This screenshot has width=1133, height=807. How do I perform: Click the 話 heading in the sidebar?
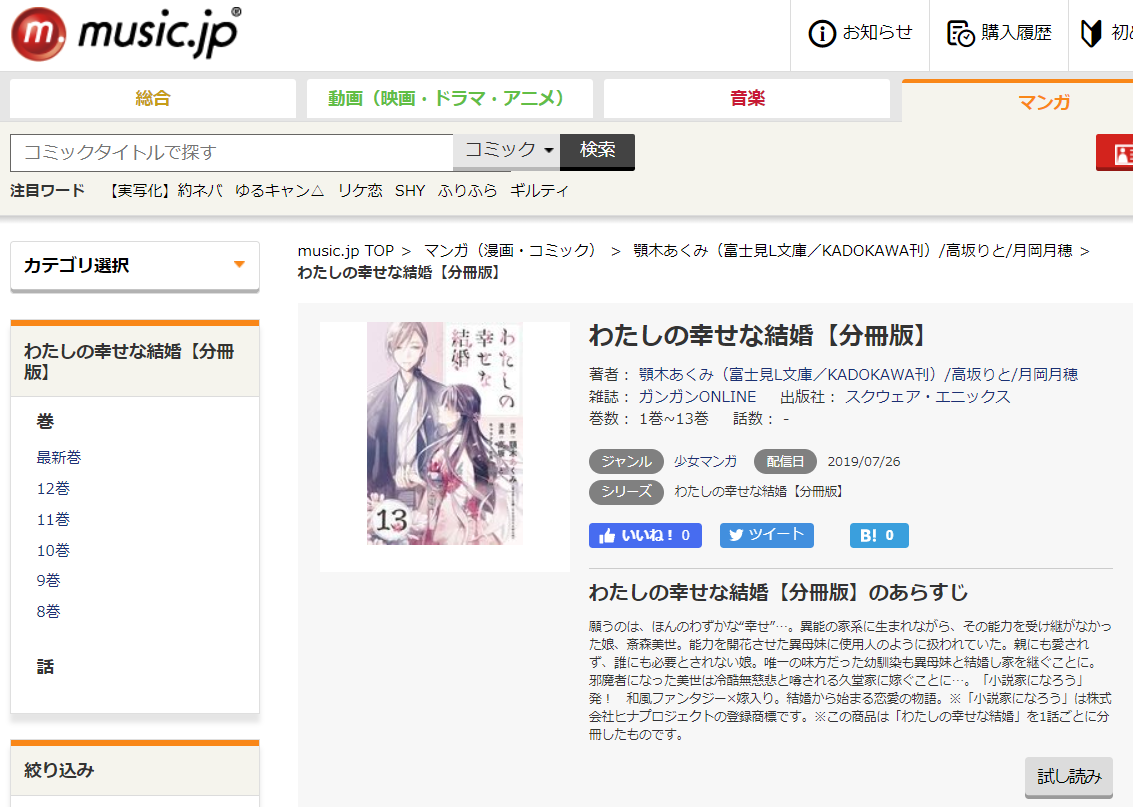click(46, 667)
